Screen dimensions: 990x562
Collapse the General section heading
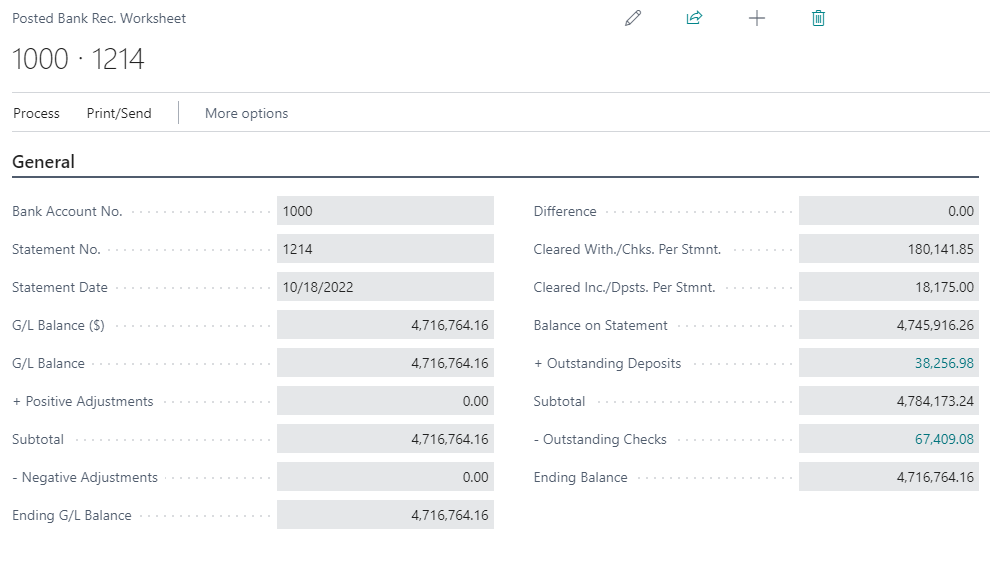coord(43,162)
